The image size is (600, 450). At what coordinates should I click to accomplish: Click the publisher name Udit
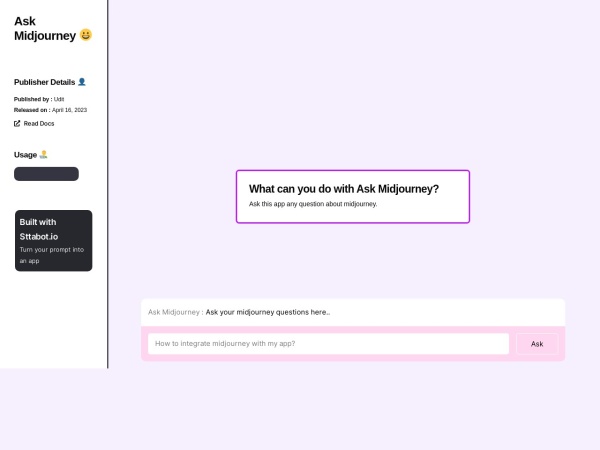59,99
